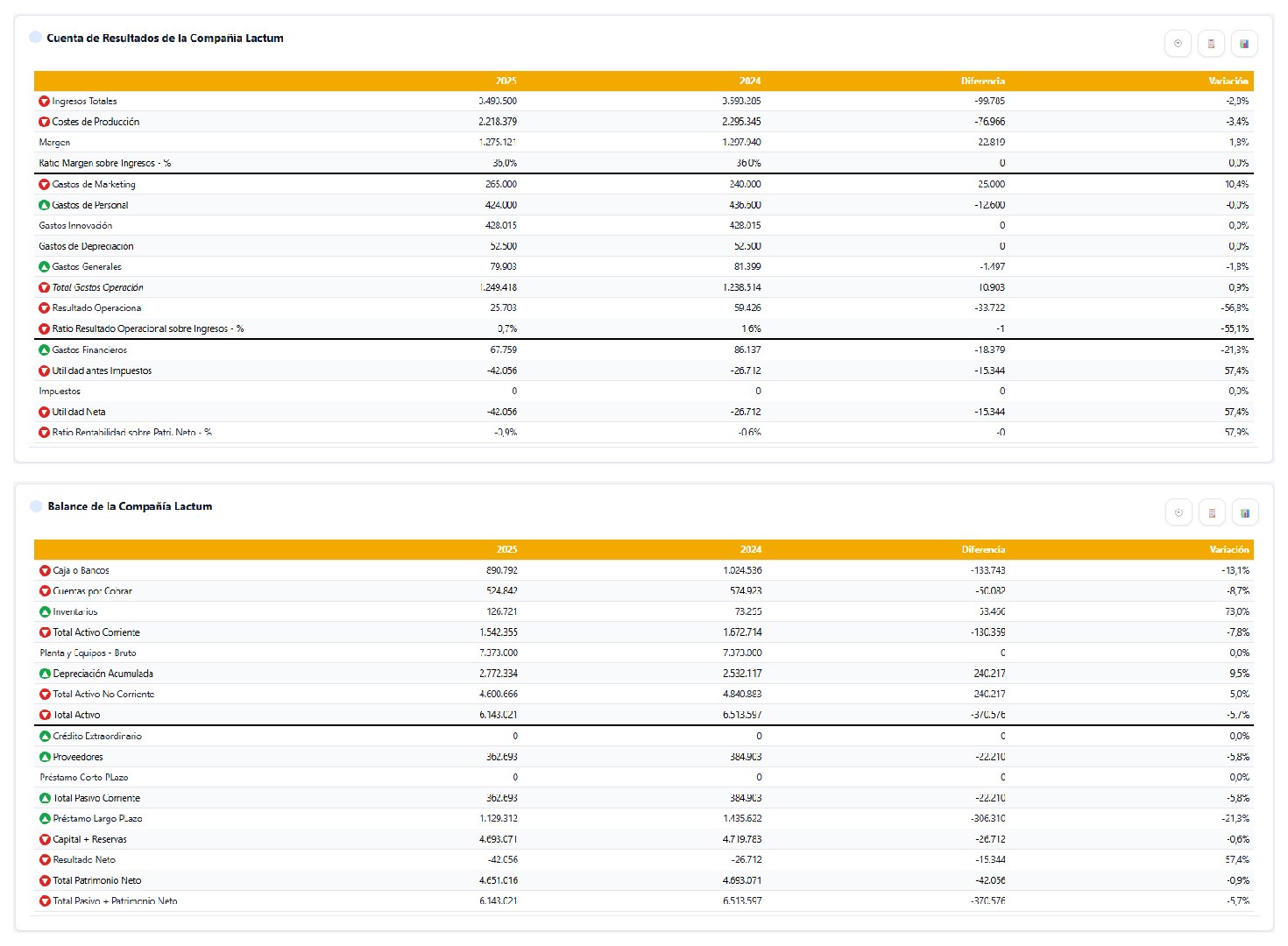Click the 2024 column header in the Balance table

[751, 550]
